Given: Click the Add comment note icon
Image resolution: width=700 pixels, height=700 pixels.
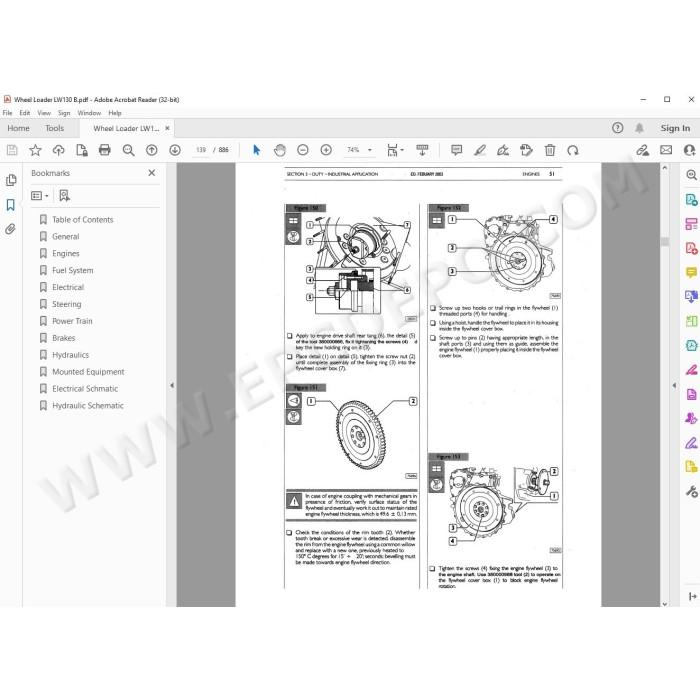Looking at the screenshot, I should click(456, 150).
